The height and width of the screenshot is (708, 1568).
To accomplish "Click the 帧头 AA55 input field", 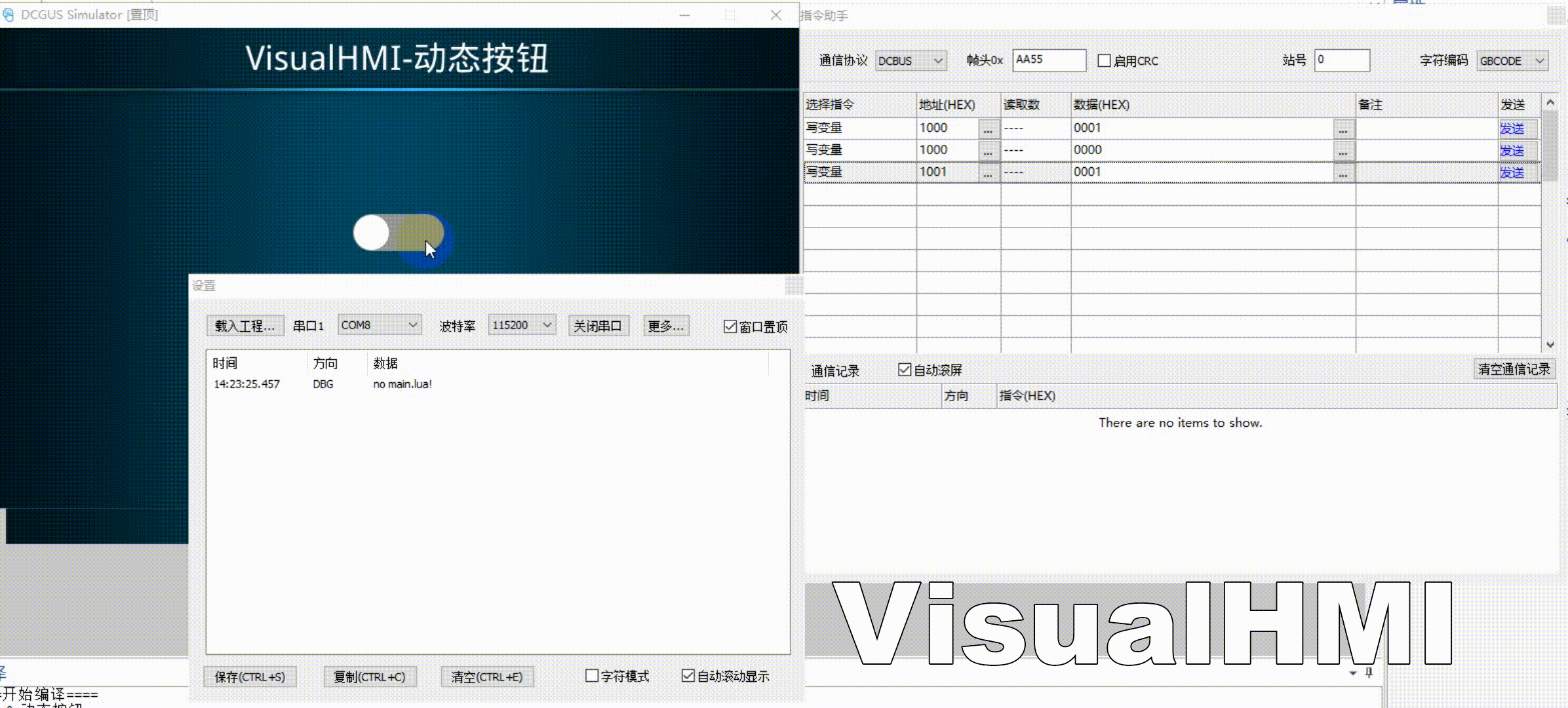I will click(x=1048, y=60).
